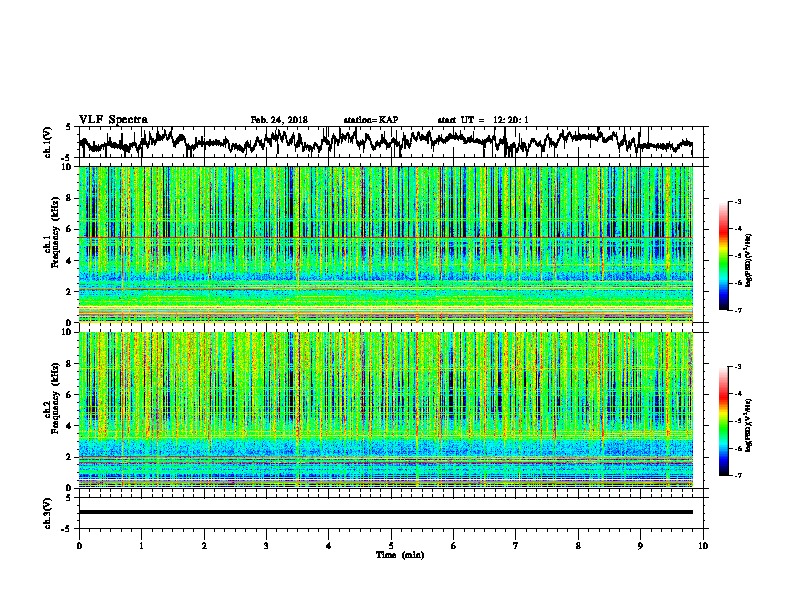Click the date text "Feb. 24, 2018"
The height and width of the screenshot is (612, 792).
[279, 120]
